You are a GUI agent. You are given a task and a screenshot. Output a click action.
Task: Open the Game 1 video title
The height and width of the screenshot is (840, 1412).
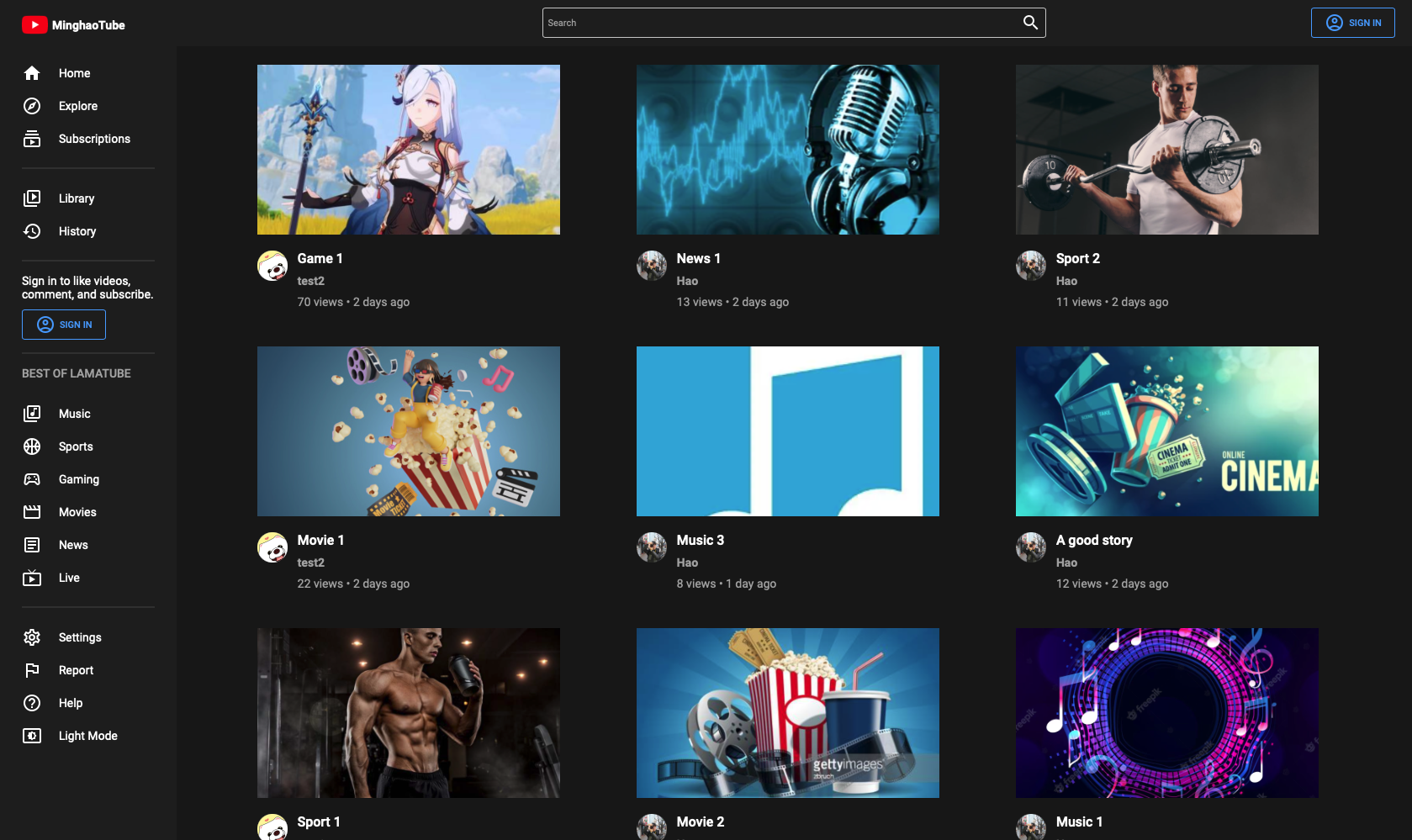[x=320, y=259]
